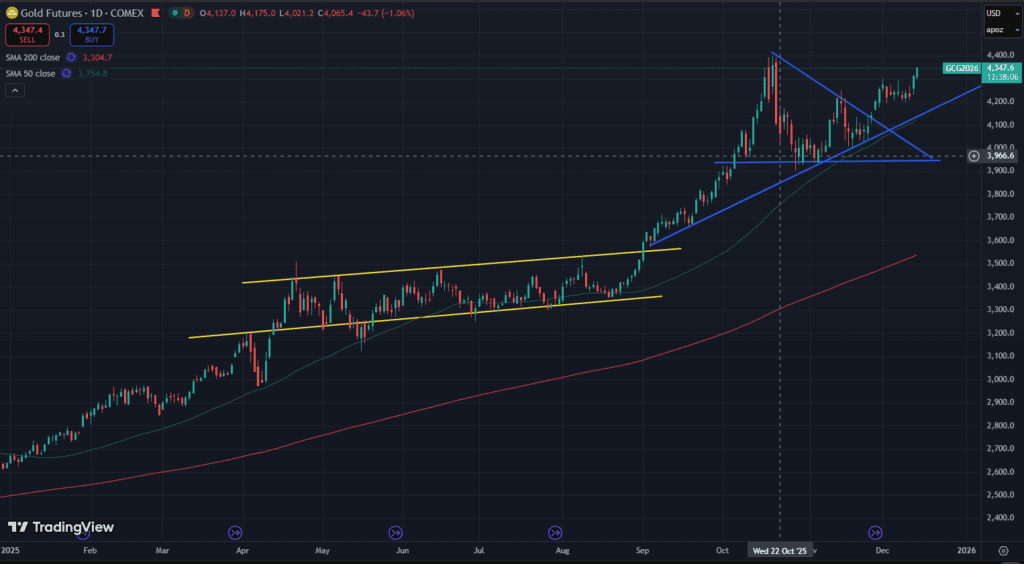Open chart settings gear at bottom right
Image resolution: width=1024 pixels, height=564 pixels.
tap(1003, 550)
